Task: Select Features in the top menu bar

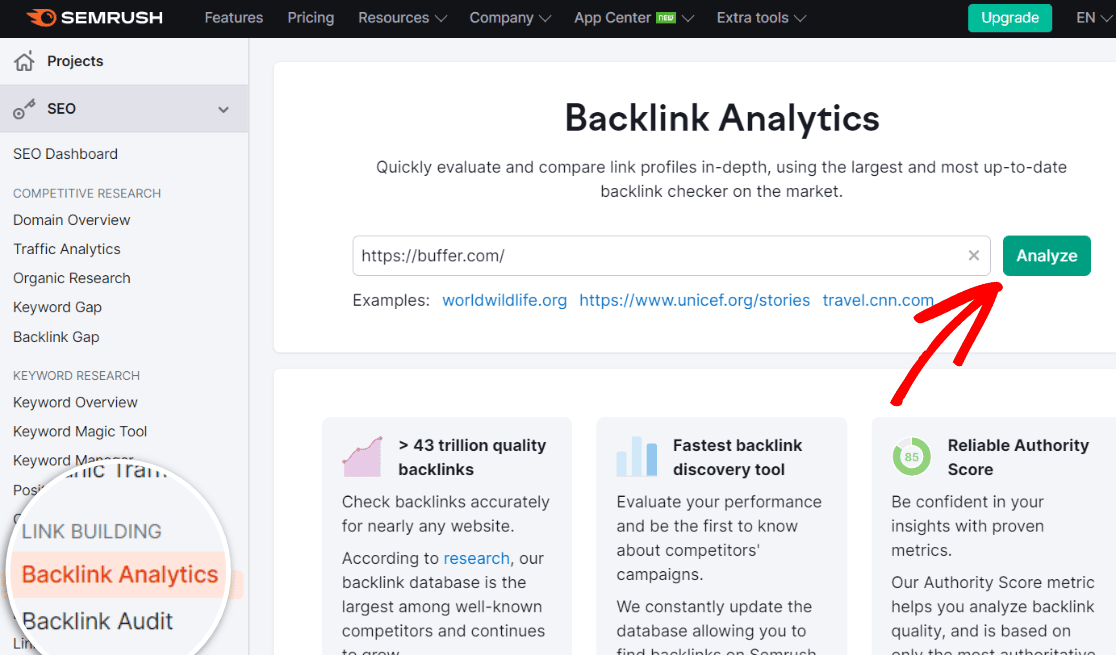Action: click(233, 17)
